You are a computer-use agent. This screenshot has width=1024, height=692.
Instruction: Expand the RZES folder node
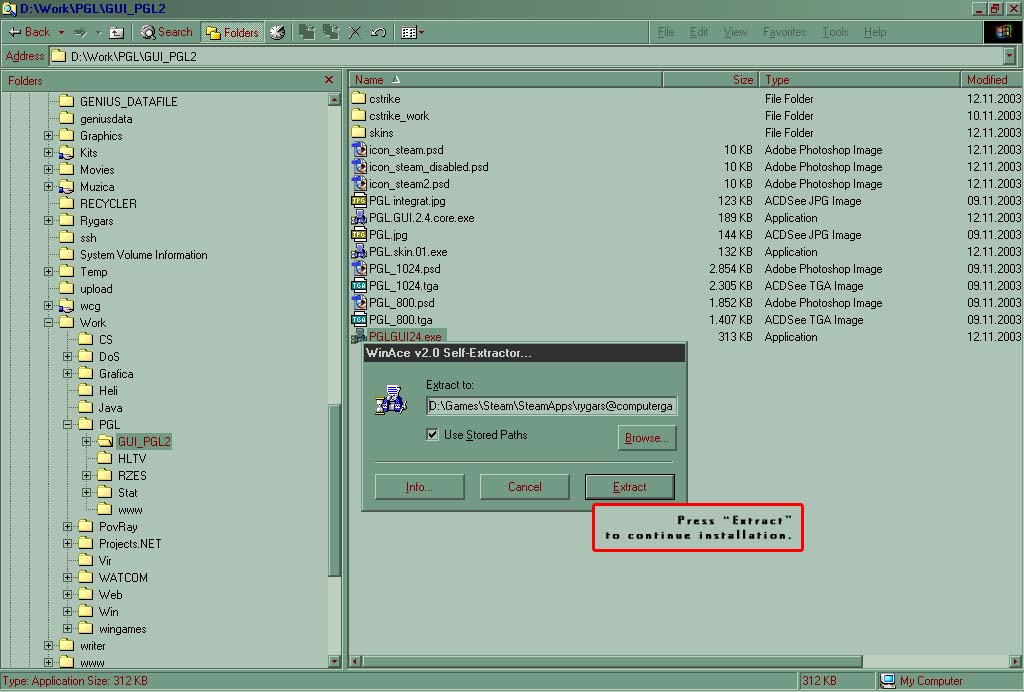click(86, 475)
